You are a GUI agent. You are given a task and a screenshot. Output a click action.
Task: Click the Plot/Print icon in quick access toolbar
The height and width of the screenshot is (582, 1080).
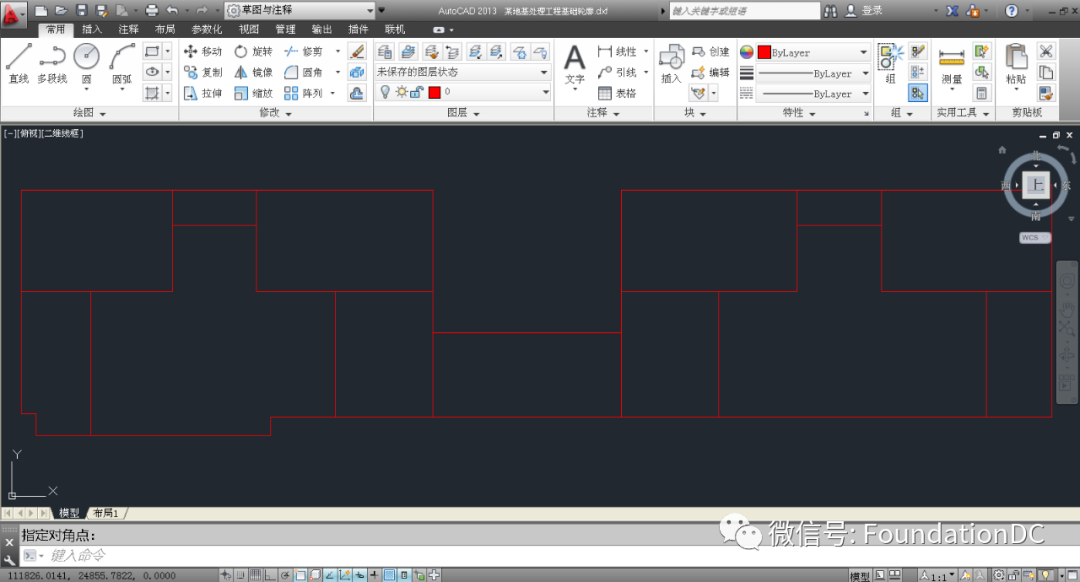pos(152,10)
